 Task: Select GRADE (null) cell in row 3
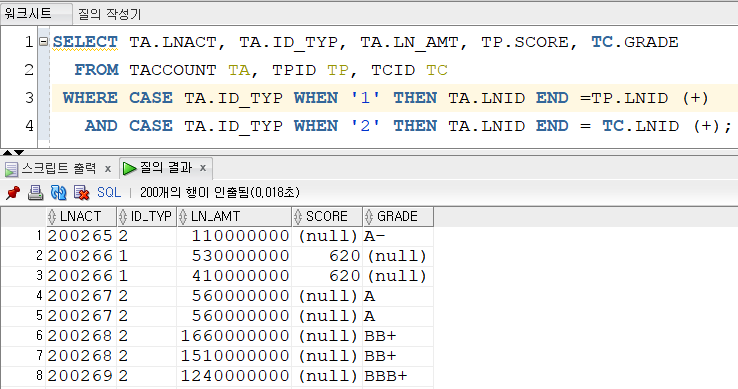(397, 276)
